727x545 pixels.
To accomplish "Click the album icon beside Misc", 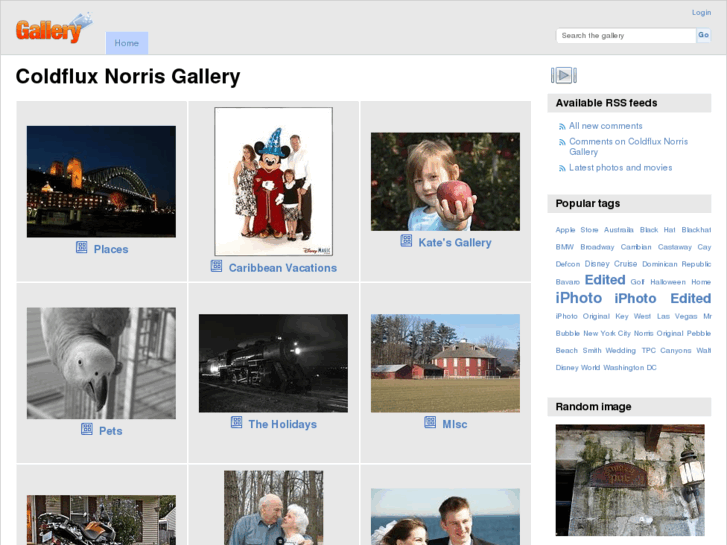I will [x=430, y=423].
